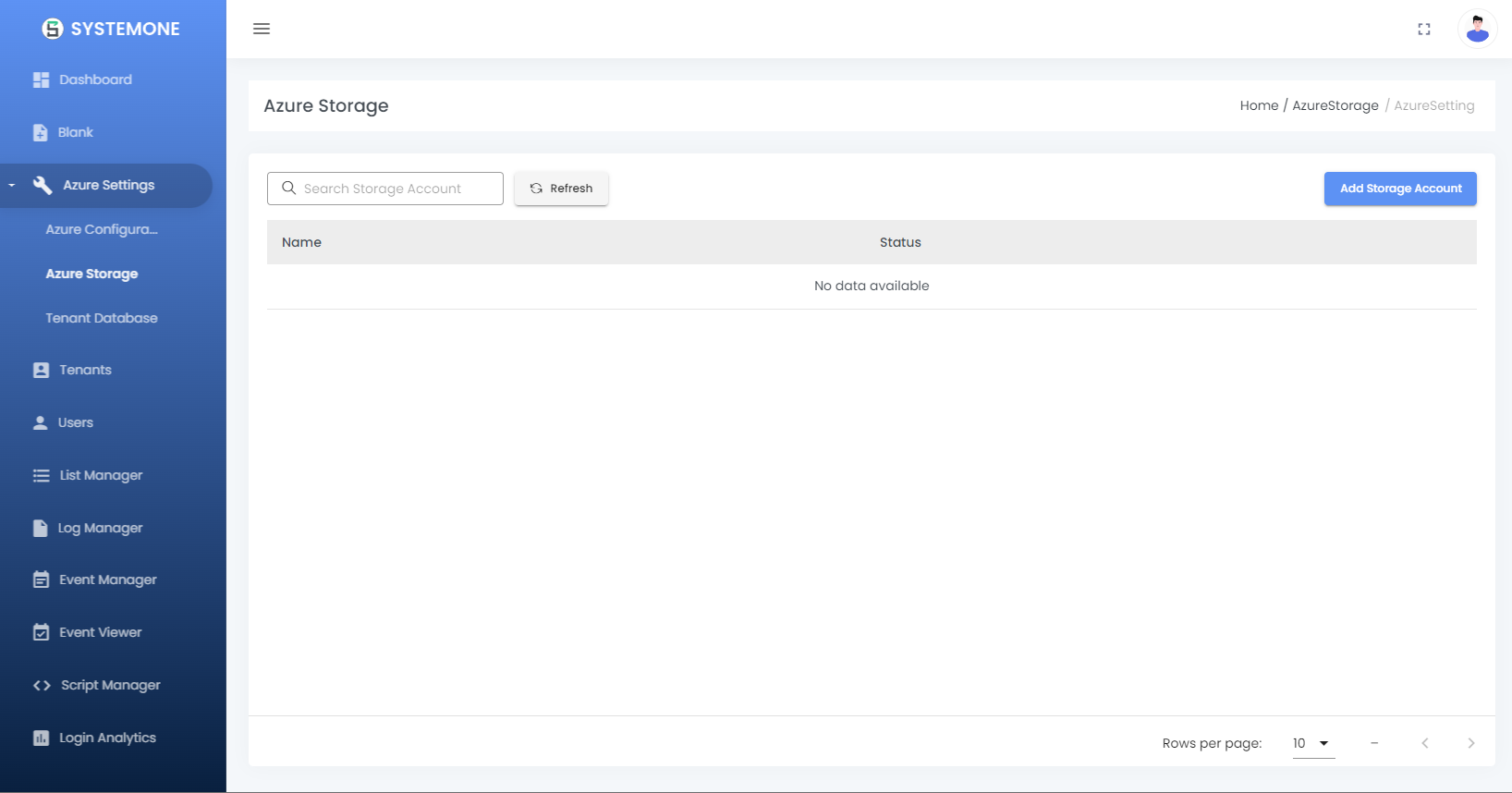Image resolution: width=1512 pixels, height=793 pixels.
Task: Open the rows per page dropdown
Action: click(1312, 743)
